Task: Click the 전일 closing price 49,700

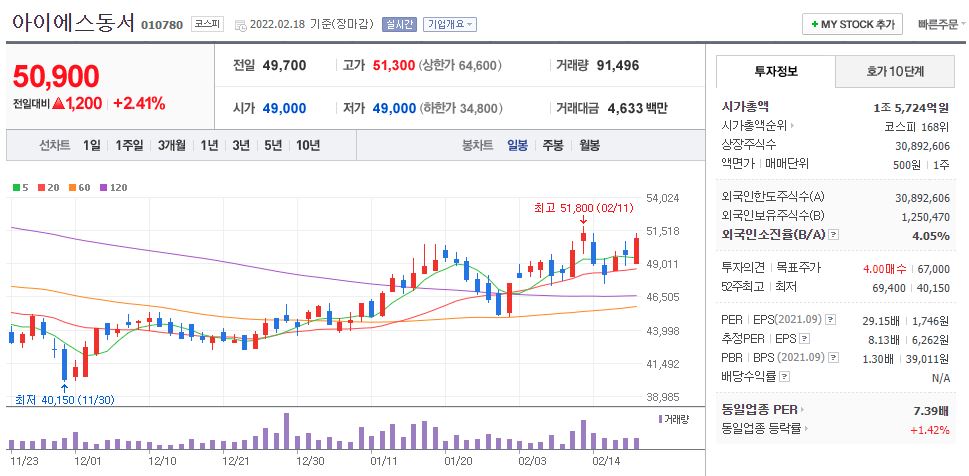Action: click(284, 65)
